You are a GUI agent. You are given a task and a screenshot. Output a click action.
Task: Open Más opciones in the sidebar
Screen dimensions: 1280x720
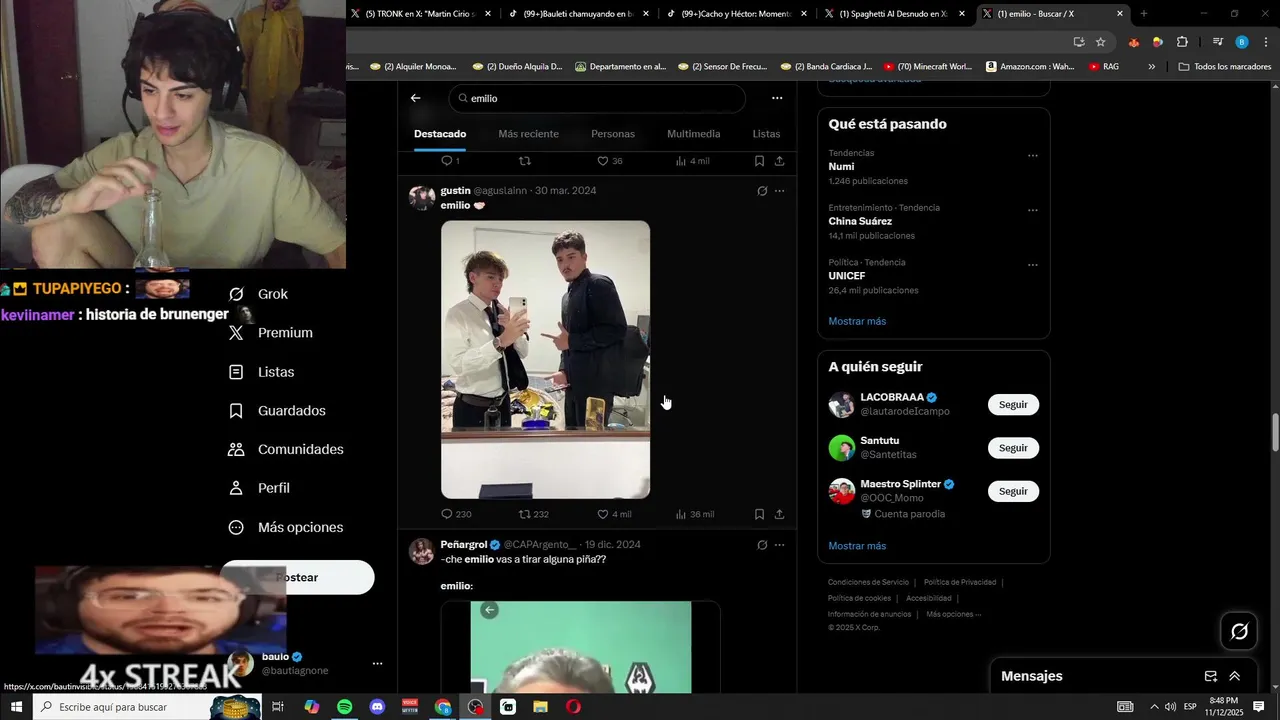(286, 527)
